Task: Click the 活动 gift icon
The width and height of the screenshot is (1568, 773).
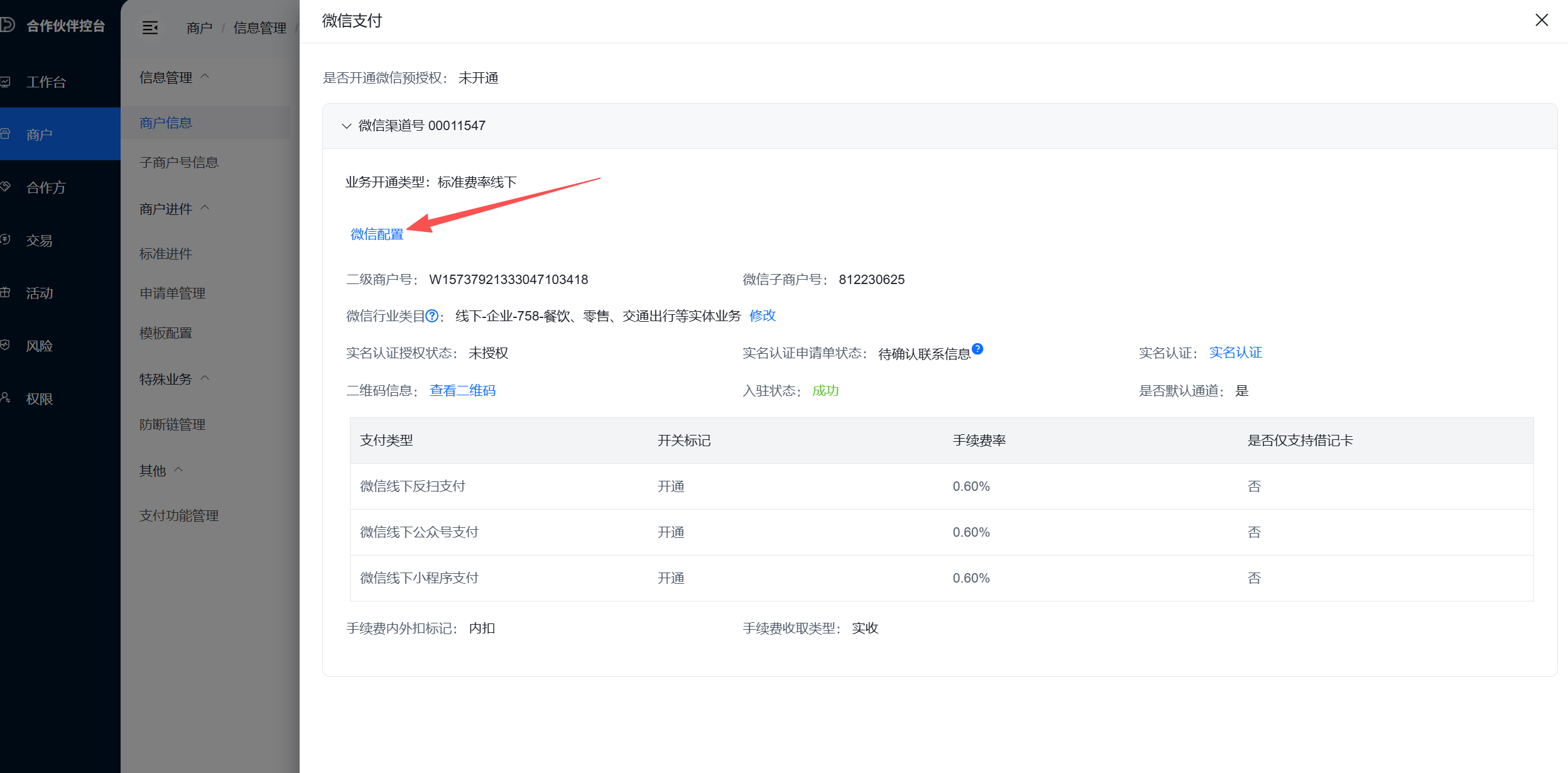Action: click(x=6, y=292)
